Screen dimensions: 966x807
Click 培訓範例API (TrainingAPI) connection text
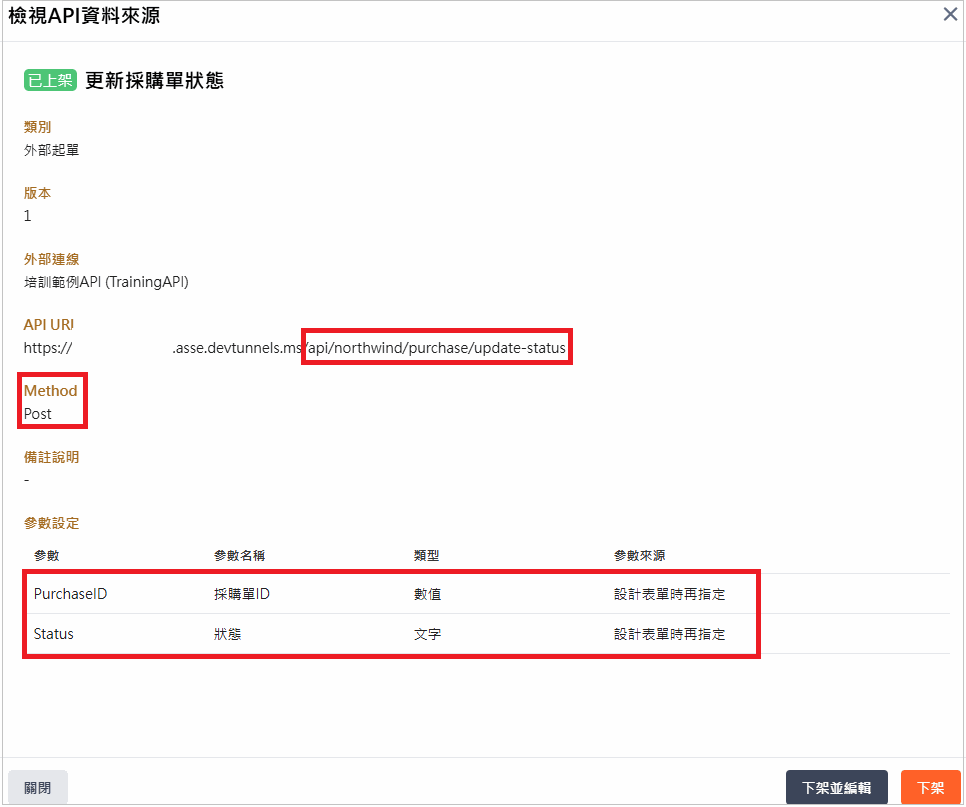[106, 282]
